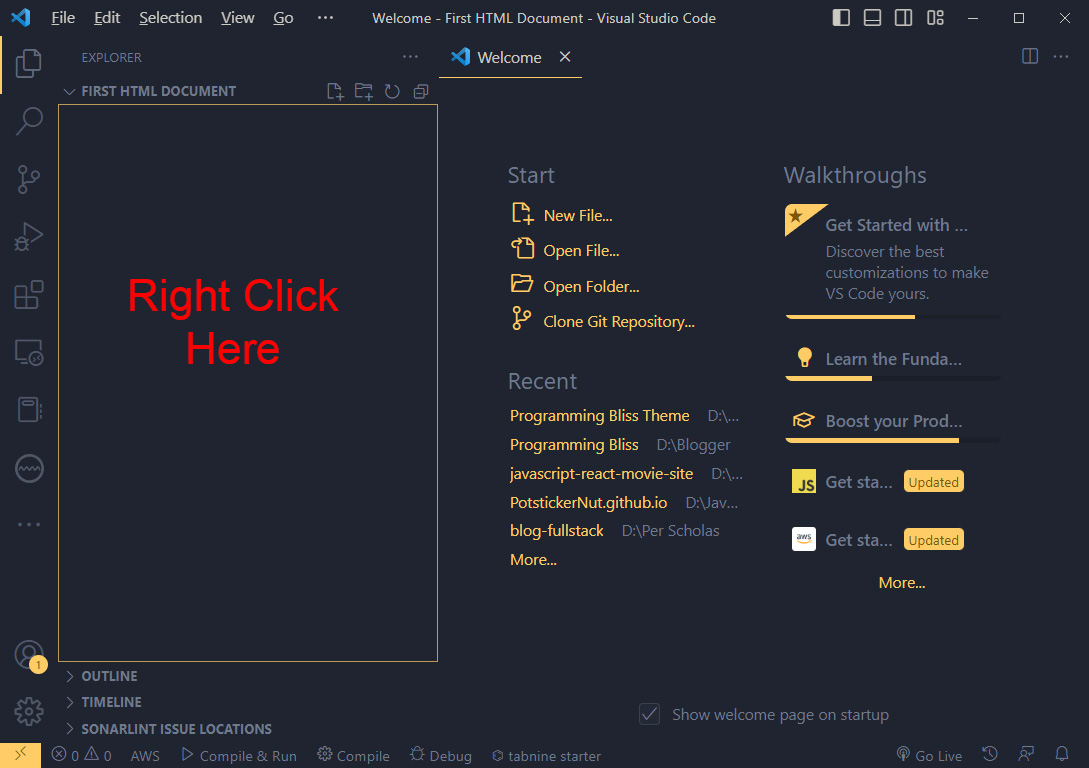The image size is (1089, 768).
Task: Open the Manage gear icon
Action: click(28, 712)
